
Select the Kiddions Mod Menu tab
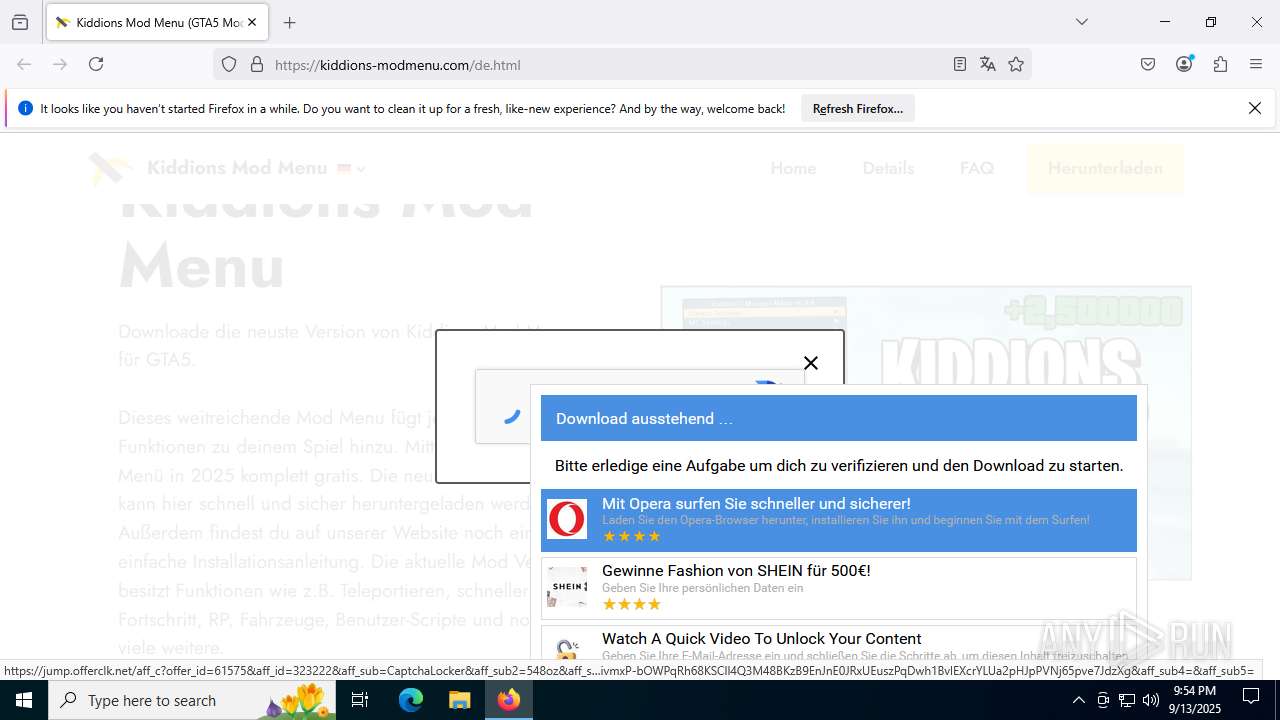pos(157,22)
